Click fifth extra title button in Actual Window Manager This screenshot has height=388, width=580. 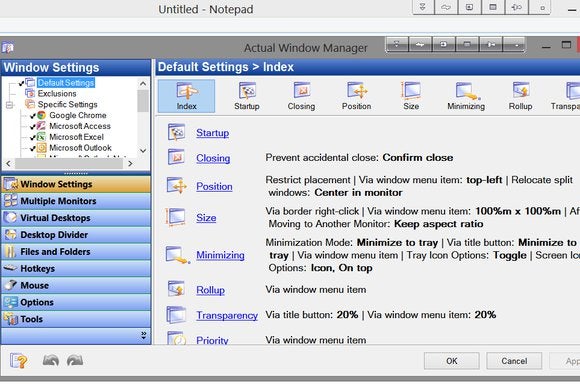(x=491, y=44)
